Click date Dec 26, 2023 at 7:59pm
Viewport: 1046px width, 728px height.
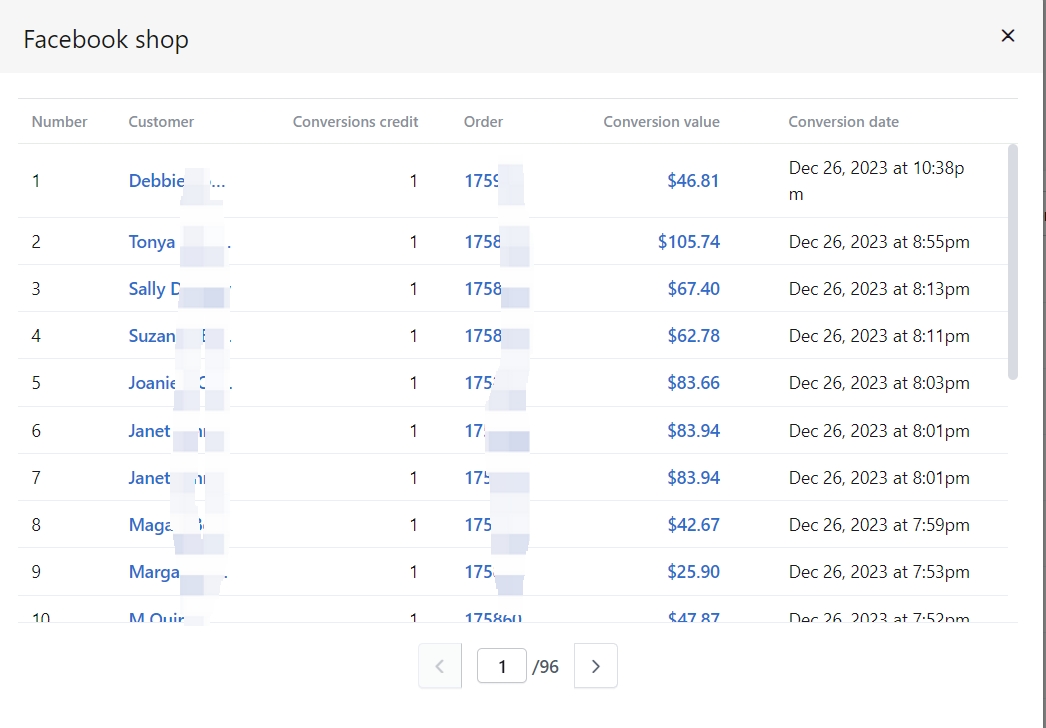pyautogui.click(x=879, y=525)
